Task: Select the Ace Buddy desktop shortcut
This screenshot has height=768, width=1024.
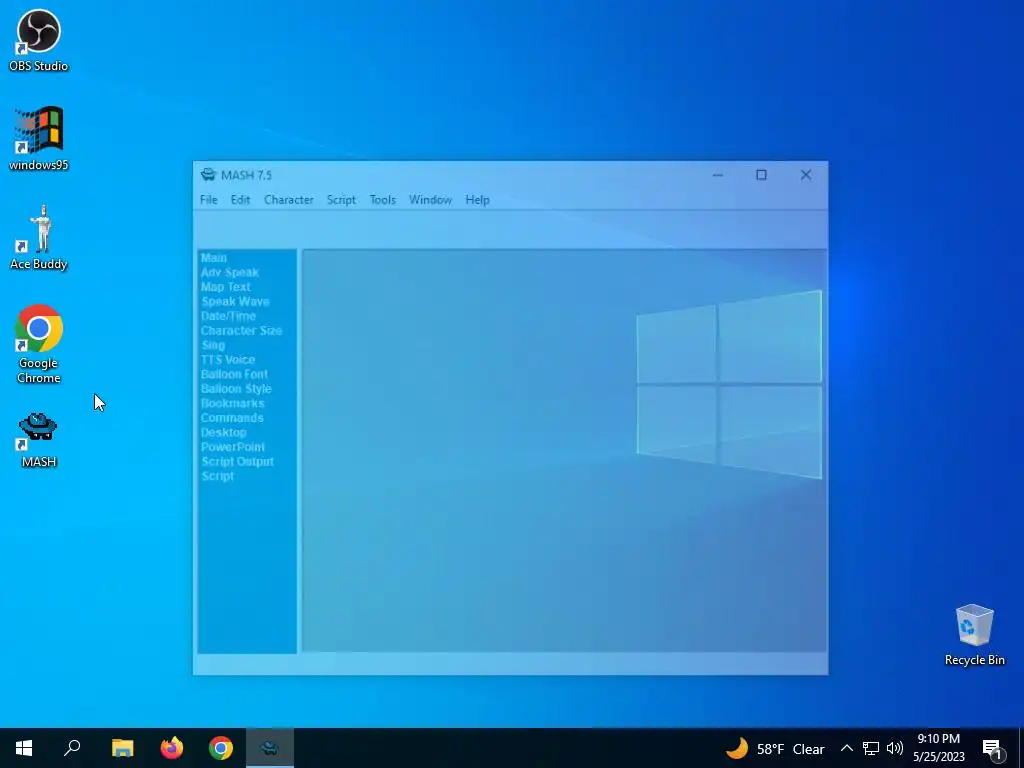Action: 39,238
